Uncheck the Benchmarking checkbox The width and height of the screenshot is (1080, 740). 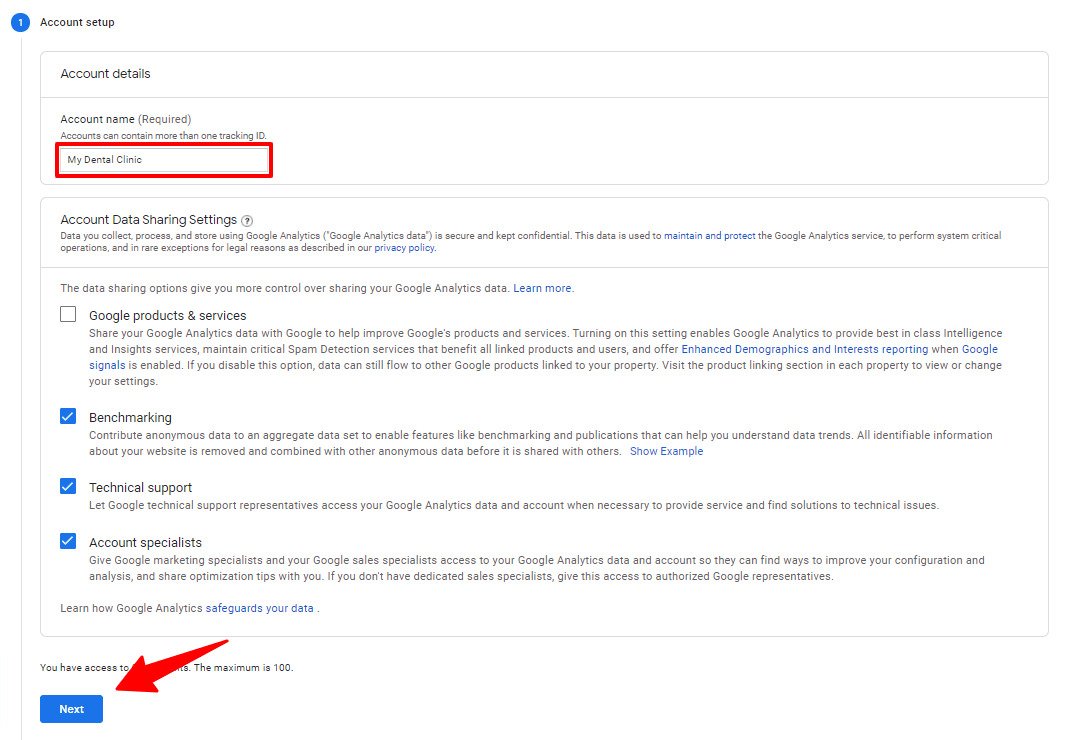[68, 416]
